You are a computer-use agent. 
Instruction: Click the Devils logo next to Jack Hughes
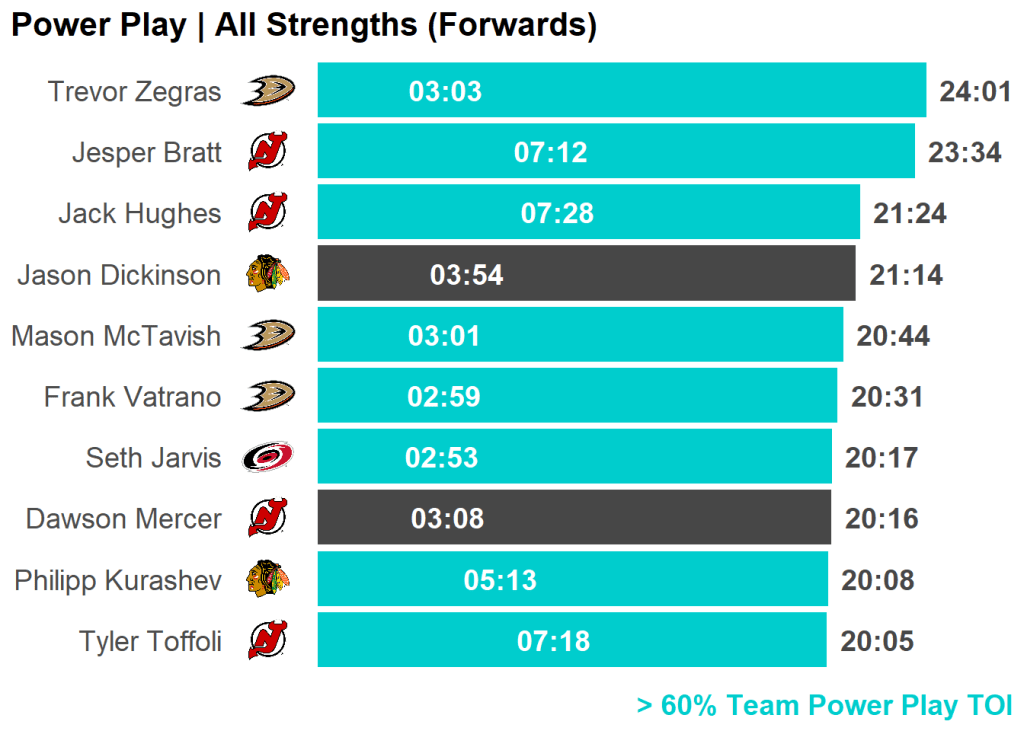pos(268,213)
